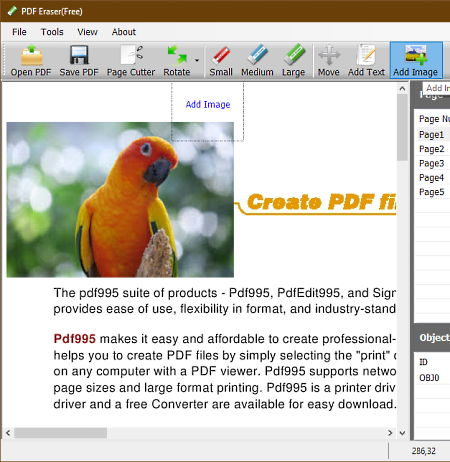
Task: Open the Rotate dropdown arrow
Action: point(197,60)
